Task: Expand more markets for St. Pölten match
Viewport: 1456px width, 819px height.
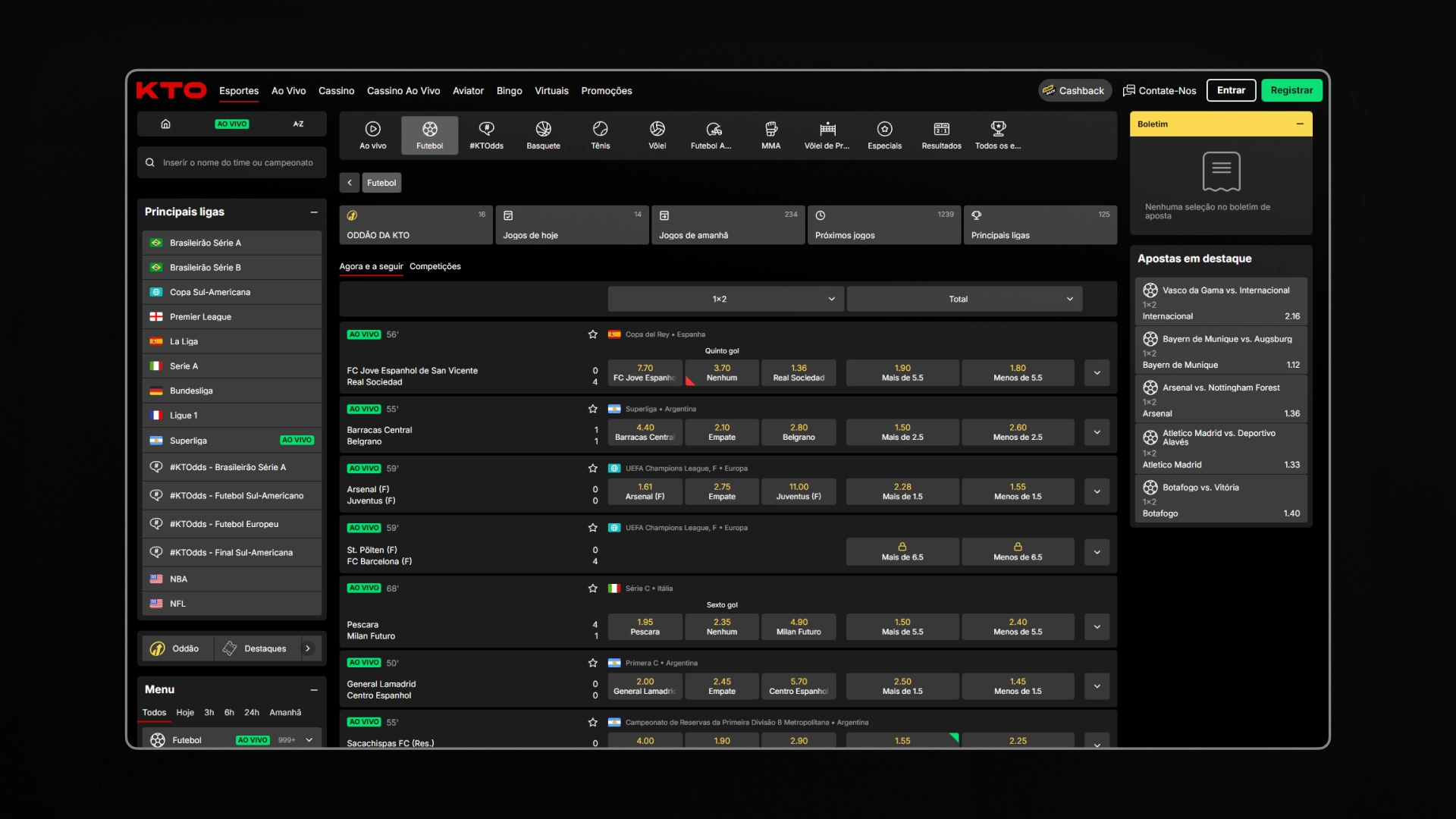Action: click(x=1097, y=552)
